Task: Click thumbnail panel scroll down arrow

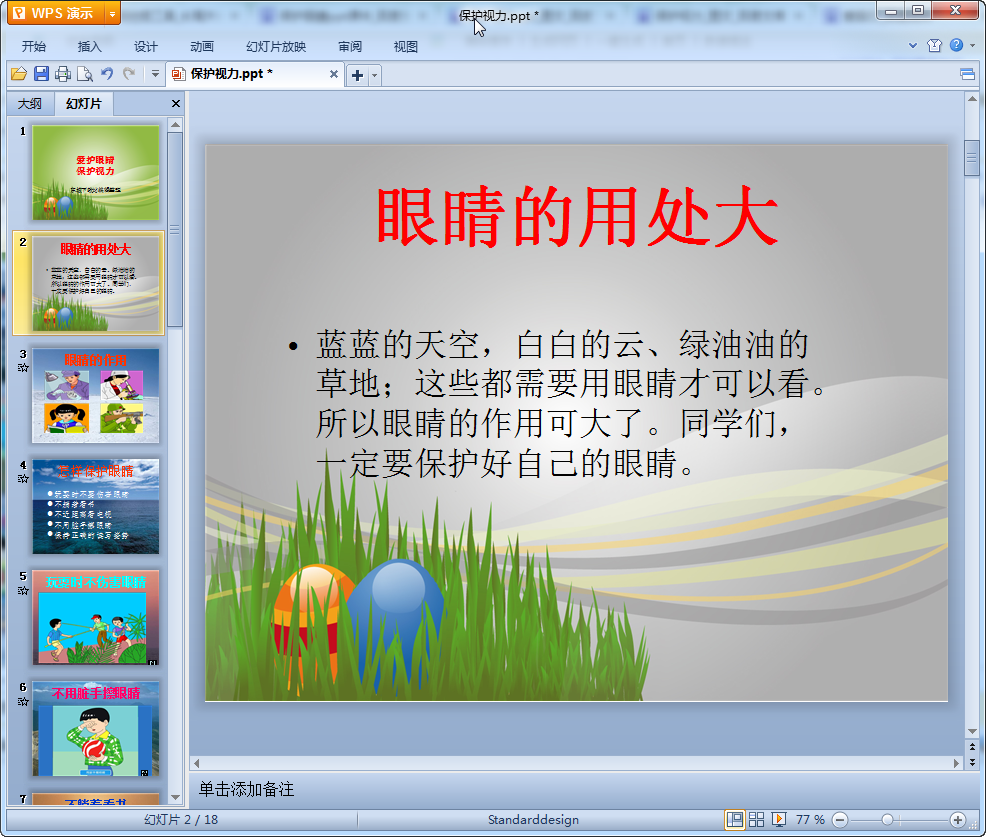Action: 175,797
